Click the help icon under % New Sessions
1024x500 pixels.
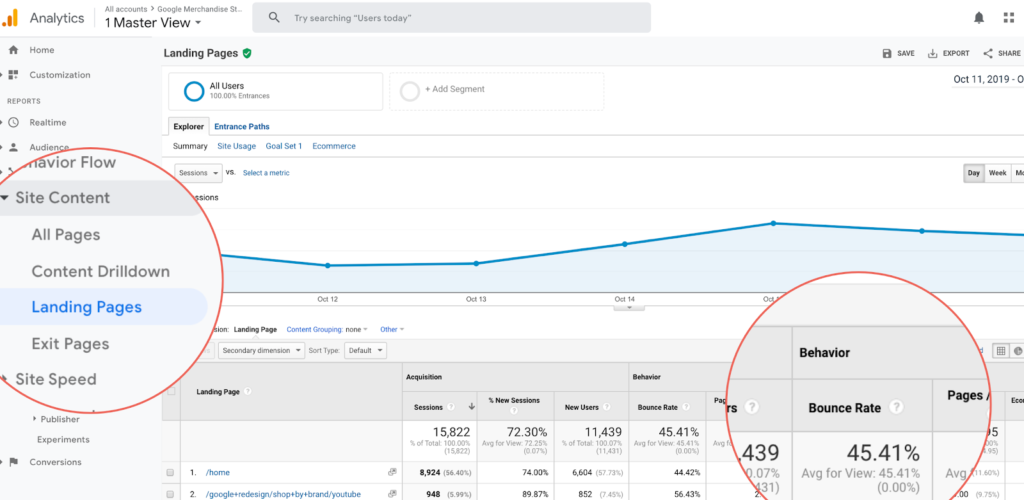click(514, 412)
